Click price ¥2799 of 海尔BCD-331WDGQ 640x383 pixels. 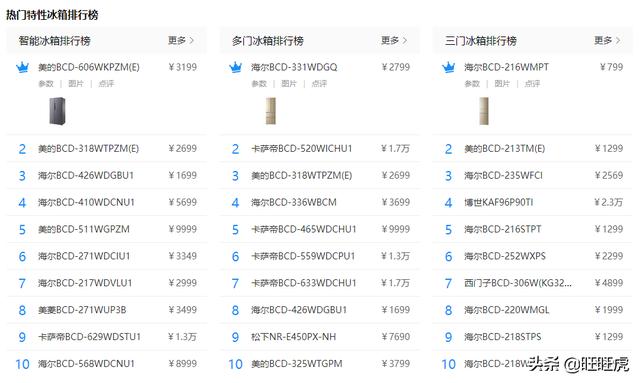tap(396, 67)
